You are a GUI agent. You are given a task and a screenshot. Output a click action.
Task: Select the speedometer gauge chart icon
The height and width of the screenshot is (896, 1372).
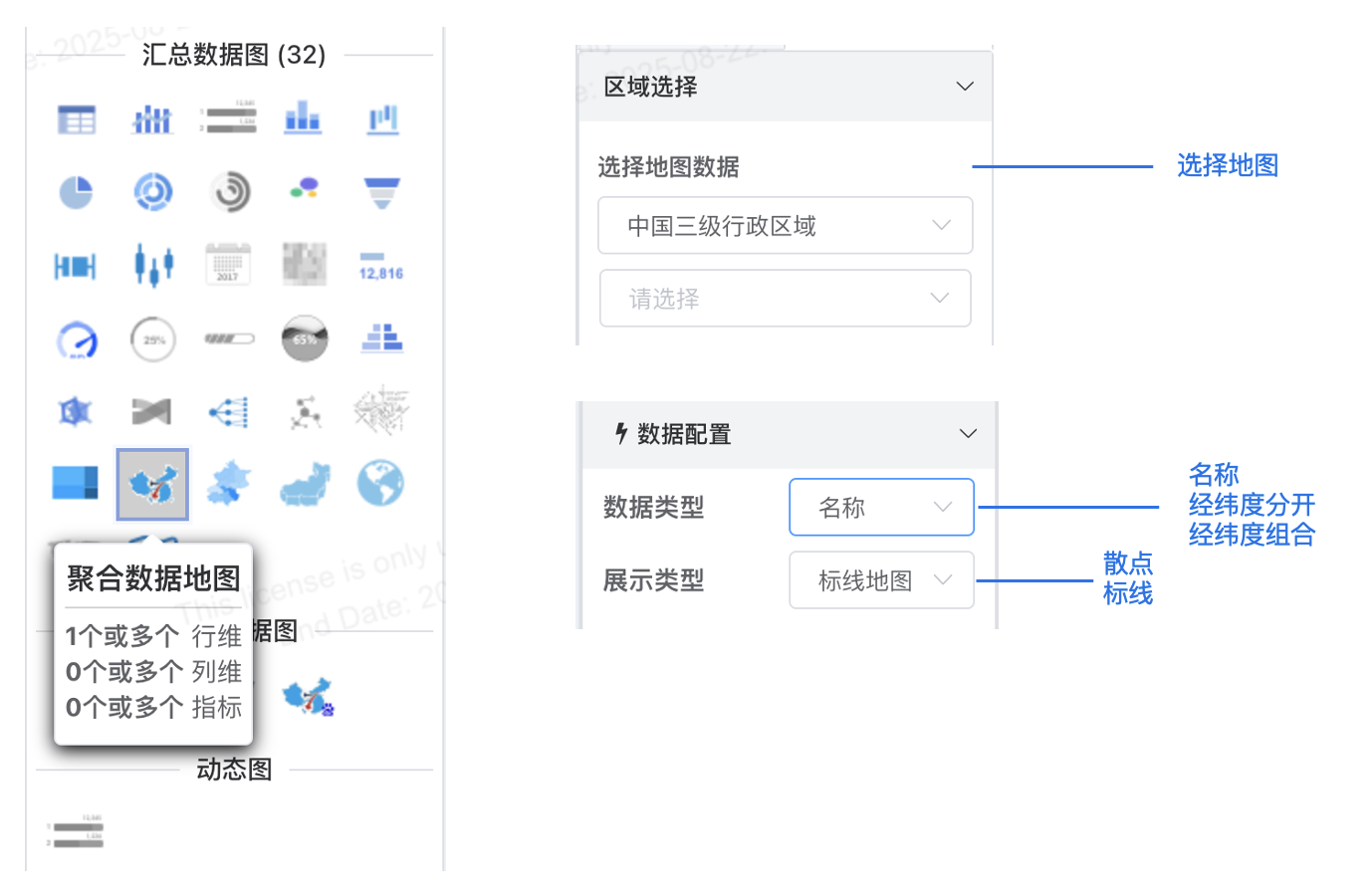tap(77, 339)
